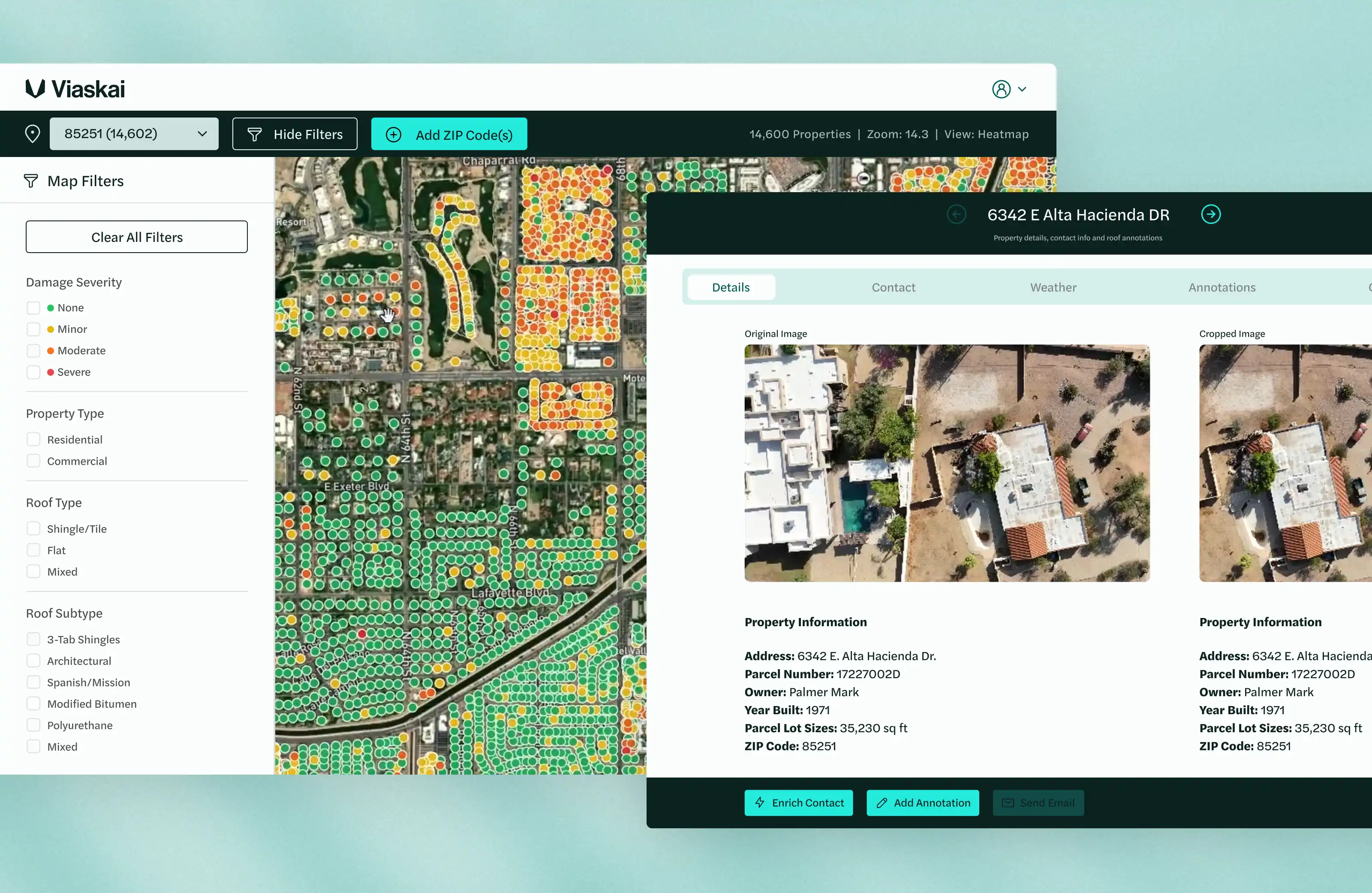Click the funnel icon next to Map Filters
Viewport: 1372px width, 893px height.
pyautogui.click(x=30, y=181)
